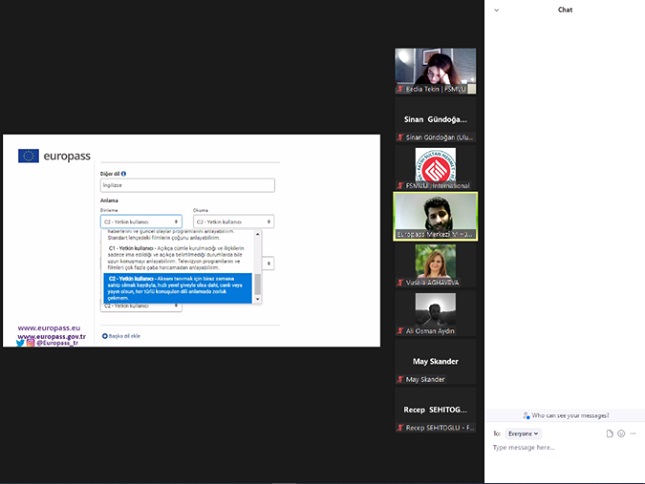Click muted mic icon for Bedia Tekin
645x484 pixels.
400,89
